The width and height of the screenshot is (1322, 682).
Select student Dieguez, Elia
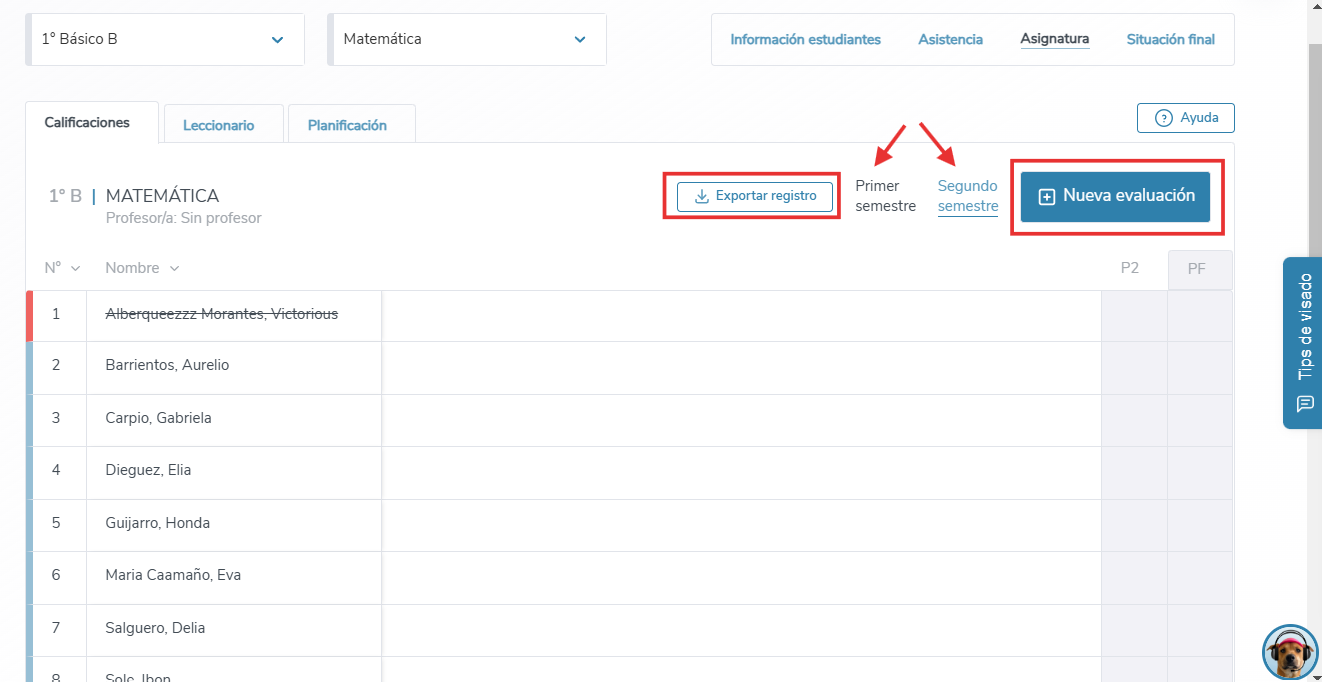pyautogui.click(x=148, y=470)
